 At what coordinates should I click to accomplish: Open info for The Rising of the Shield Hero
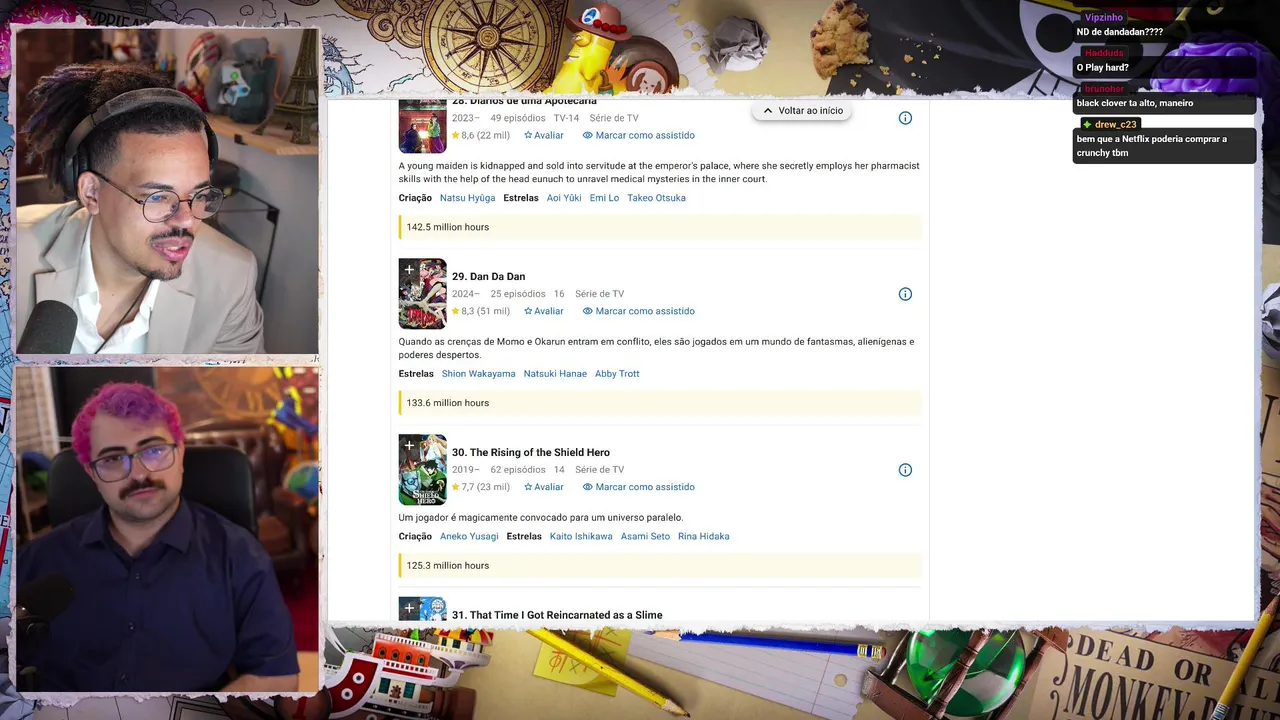905,470
